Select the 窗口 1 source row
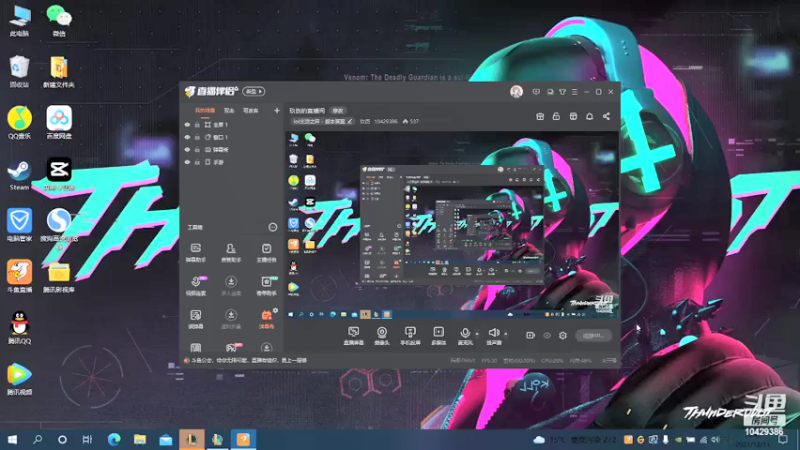 click(x=232, y=137)
